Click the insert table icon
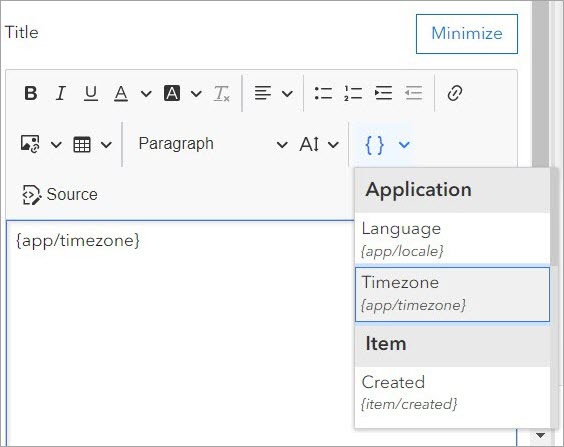This screenshot has height=447, width=564. [x=82, y=145]
